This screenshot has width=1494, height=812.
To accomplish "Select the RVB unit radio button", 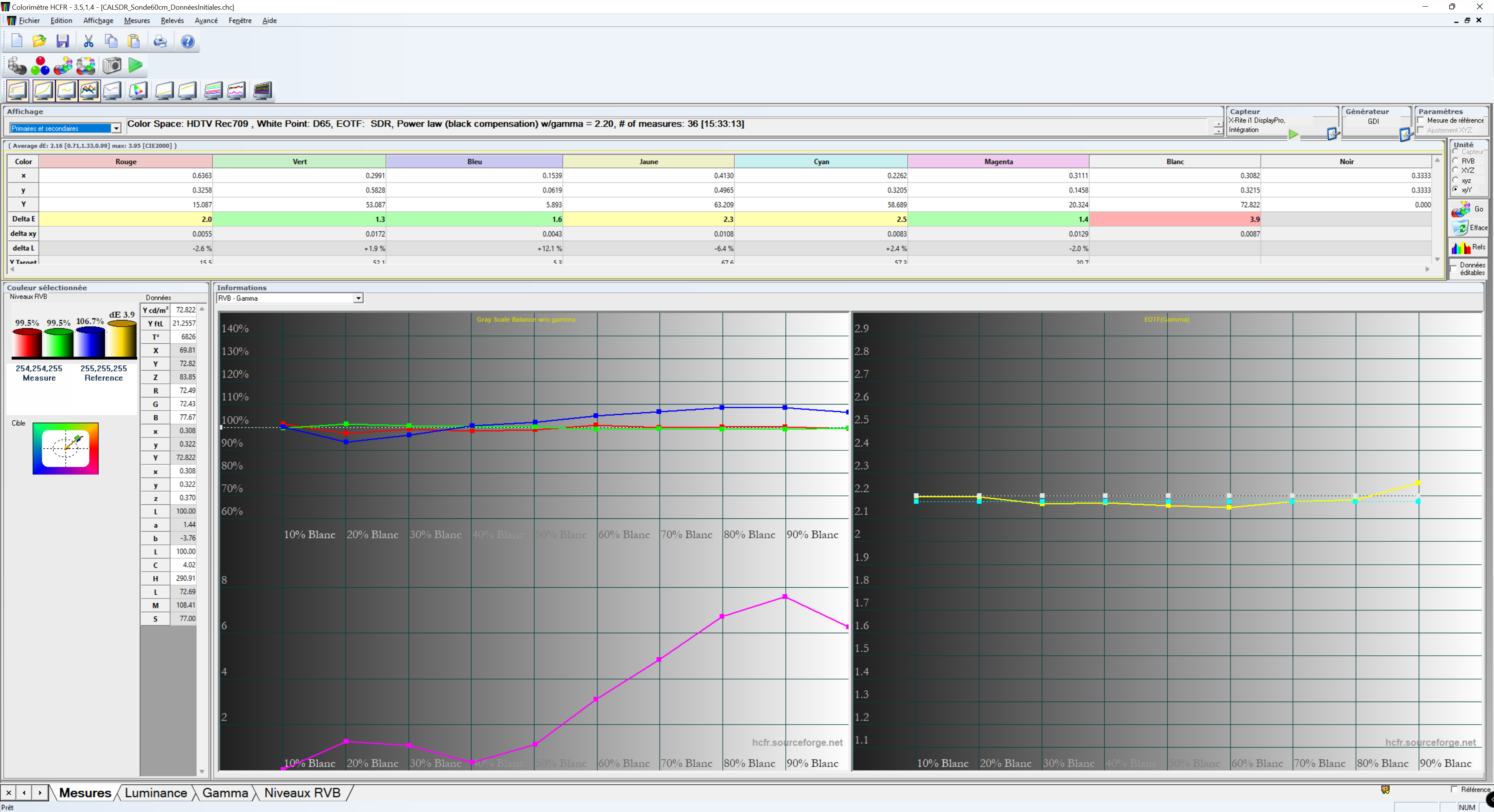I will click(1455, 161).
